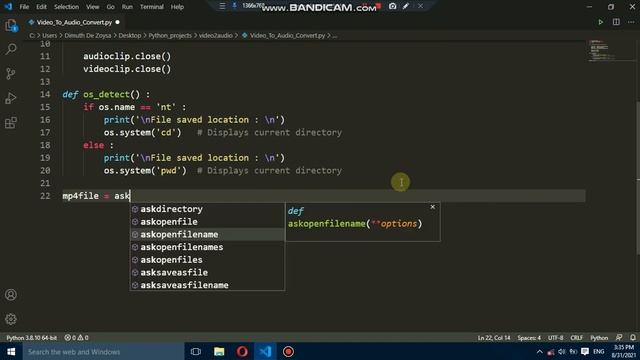Open the Extensions view
This screenshot has height=360, width=640.
[11, 122]
